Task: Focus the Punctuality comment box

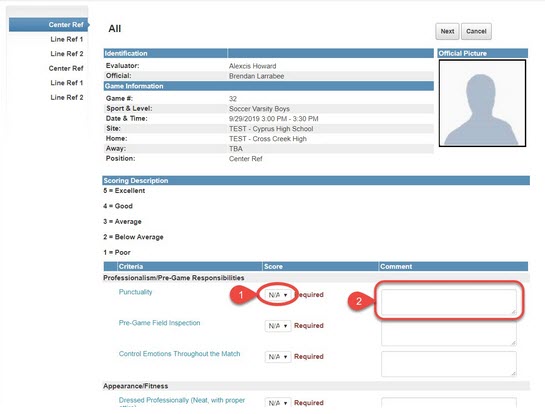Action: (x=449, y=302)
